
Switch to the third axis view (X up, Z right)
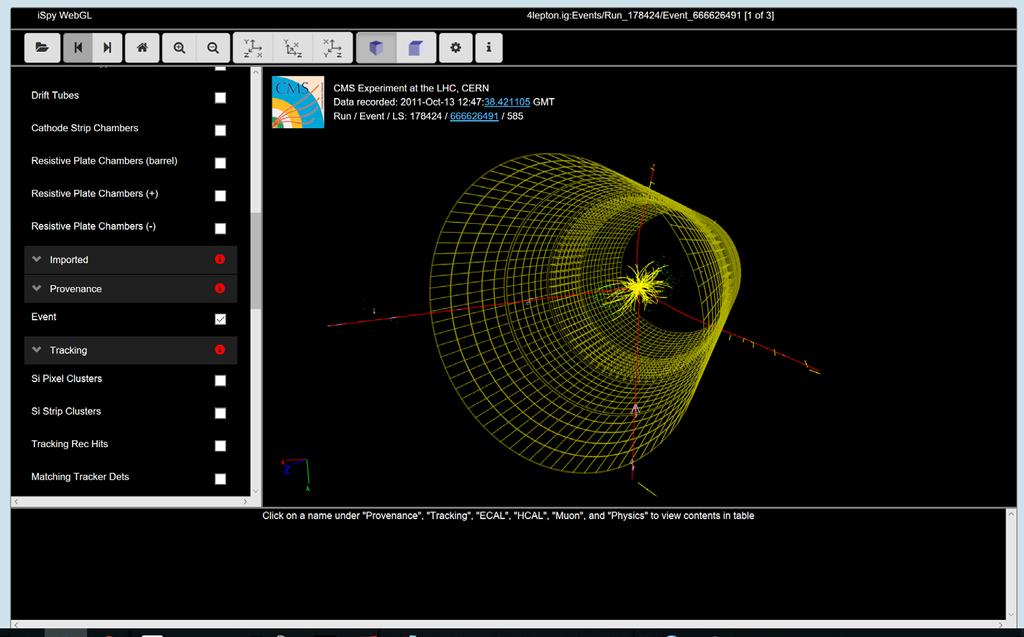[x=332, y=48]
